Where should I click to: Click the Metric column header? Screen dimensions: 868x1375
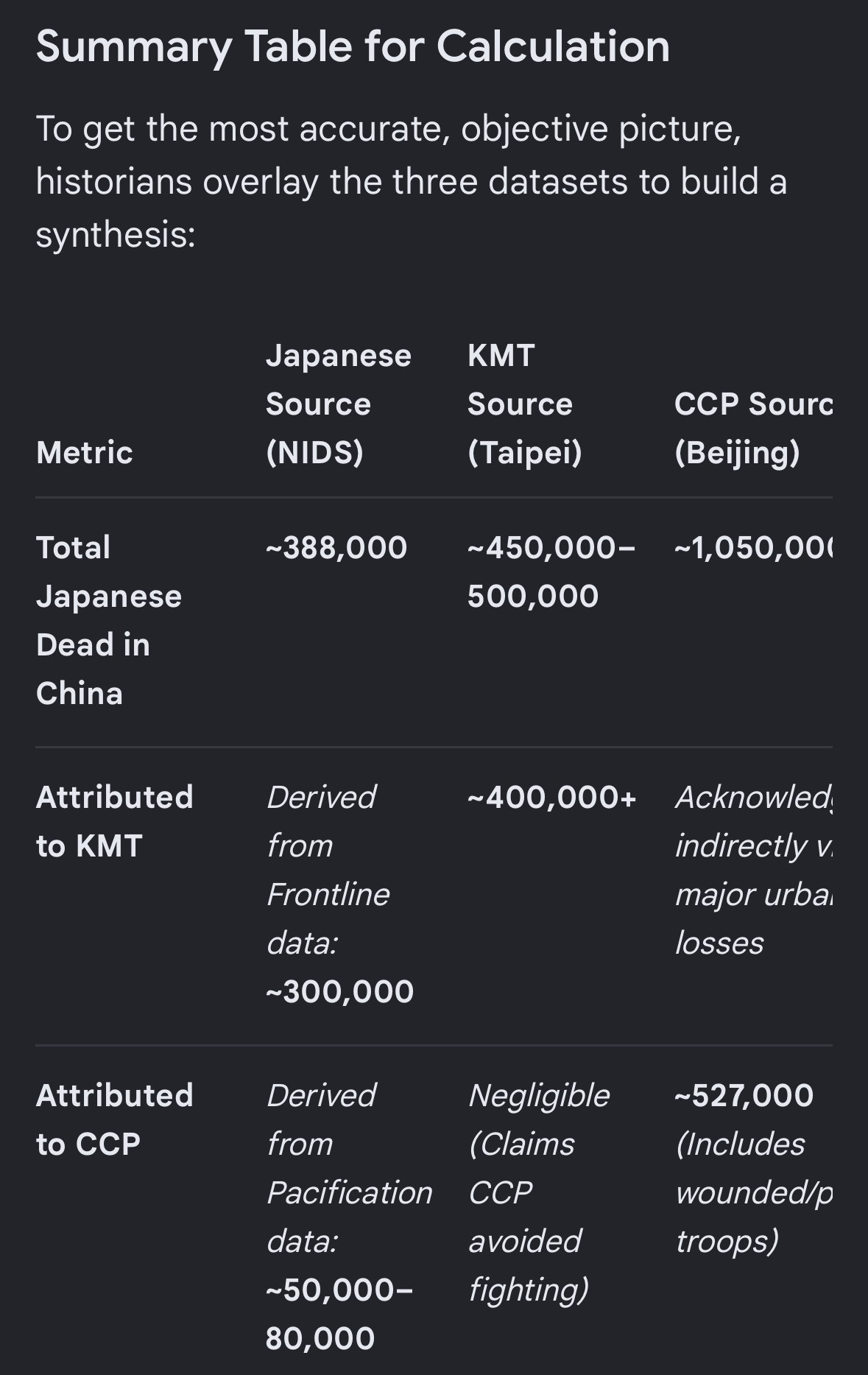pyautogui.click(x=85, y=452)
